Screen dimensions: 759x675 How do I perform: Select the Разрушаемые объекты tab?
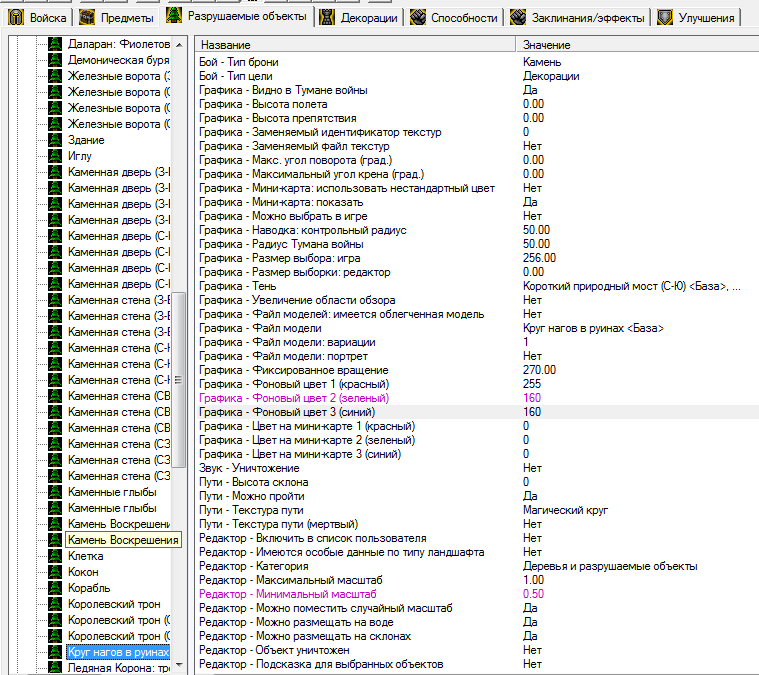click(237, 16)
